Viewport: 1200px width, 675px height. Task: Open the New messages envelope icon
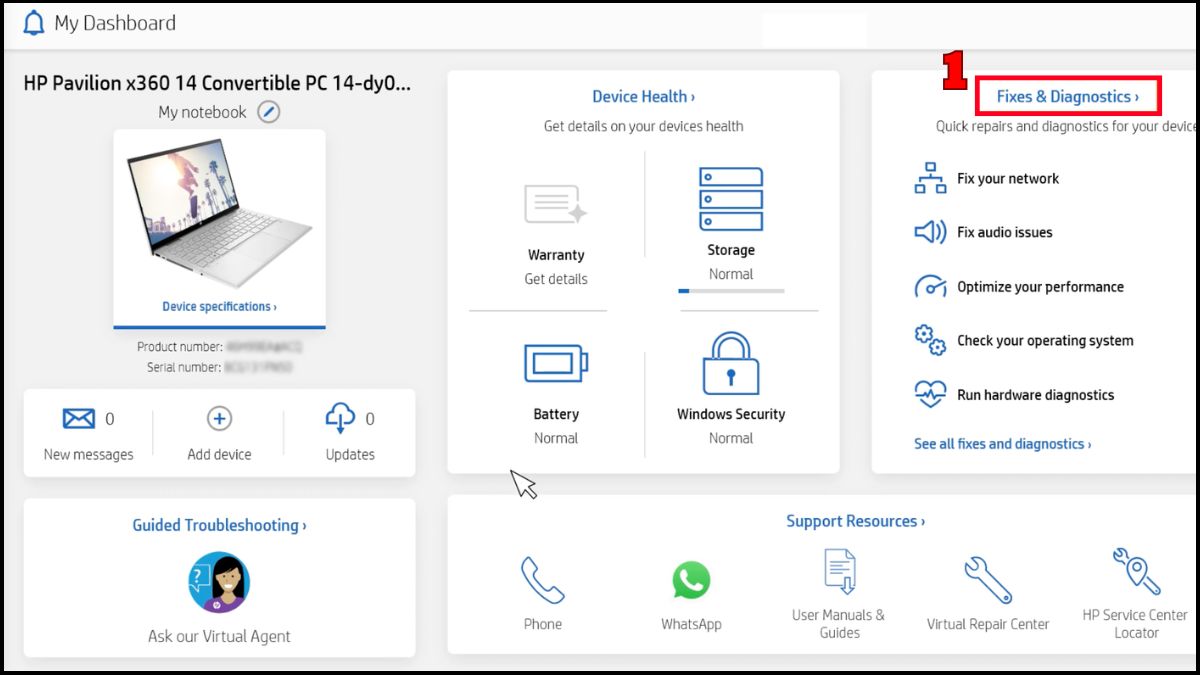click(x=79, y=419)
